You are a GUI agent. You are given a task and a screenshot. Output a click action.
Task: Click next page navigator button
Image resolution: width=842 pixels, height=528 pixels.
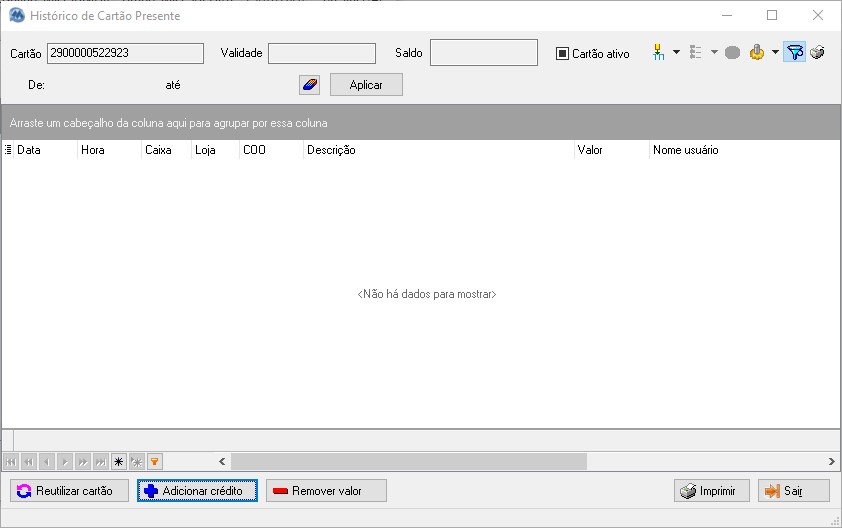[83, 461]
